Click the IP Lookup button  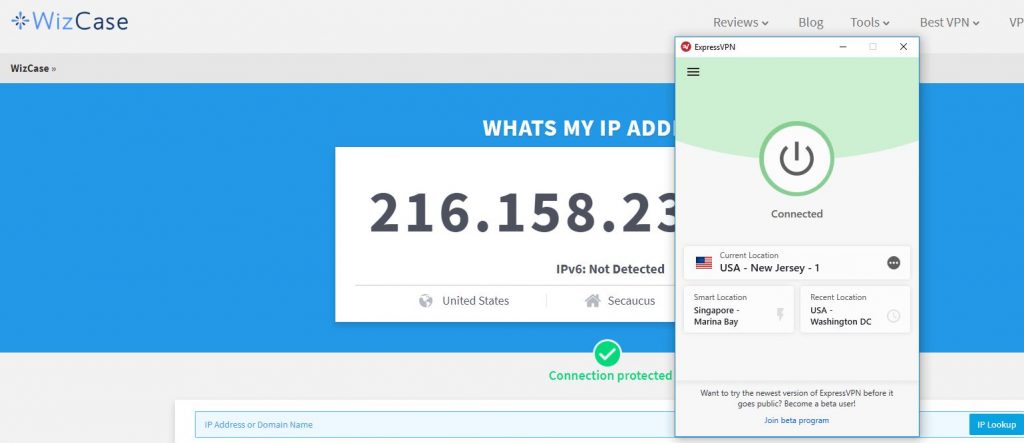pos(997,425)
